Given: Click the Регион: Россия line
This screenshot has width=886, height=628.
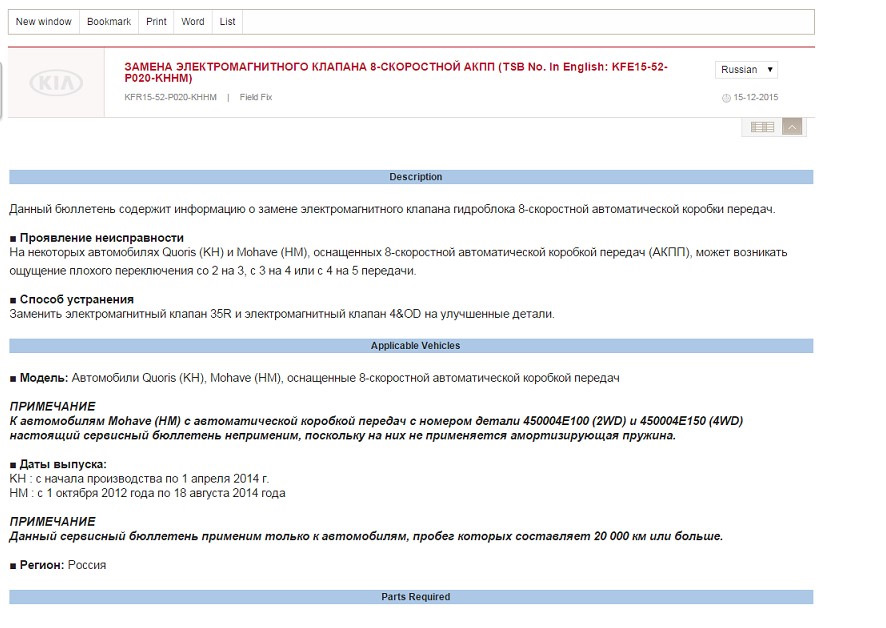Looking at the screenshot, I should (58, 565).
